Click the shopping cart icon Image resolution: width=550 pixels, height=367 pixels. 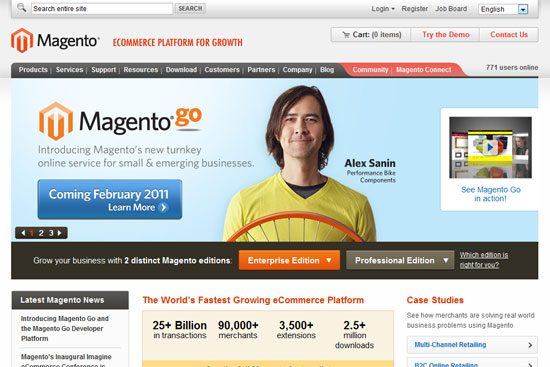[x=346, y=35]
